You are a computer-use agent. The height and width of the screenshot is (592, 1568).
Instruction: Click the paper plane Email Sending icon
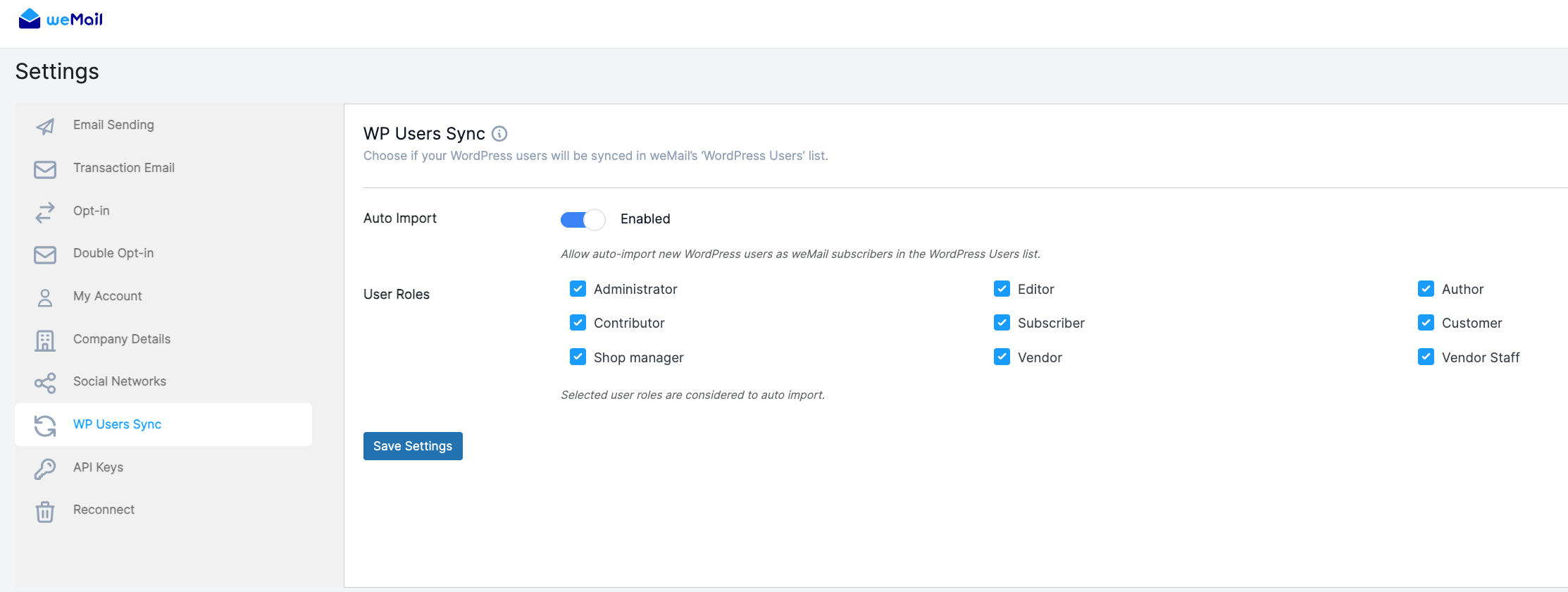[45, 126]
